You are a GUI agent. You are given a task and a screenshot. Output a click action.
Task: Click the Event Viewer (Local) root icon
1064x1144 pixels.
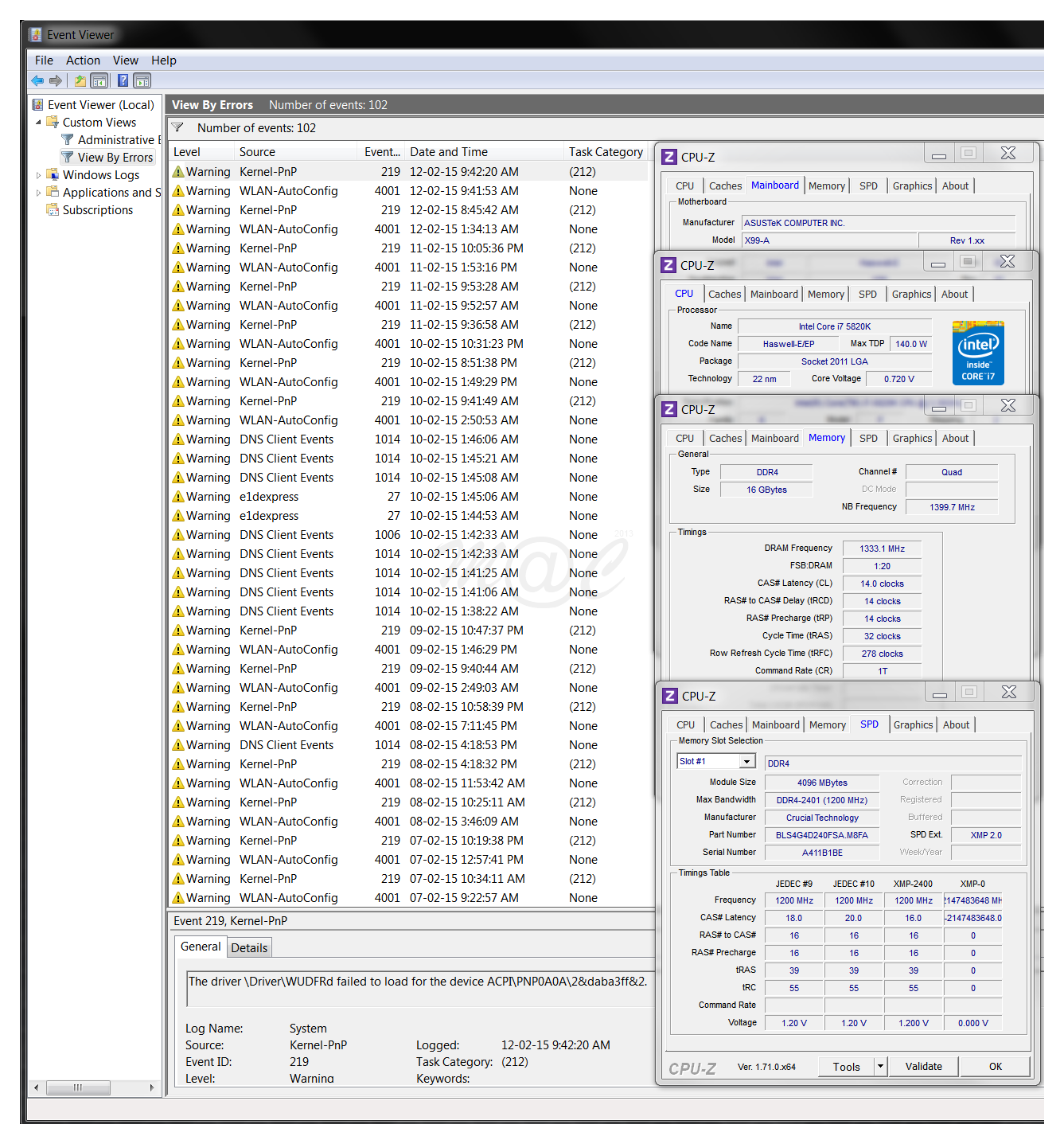[x=37, y=105]
